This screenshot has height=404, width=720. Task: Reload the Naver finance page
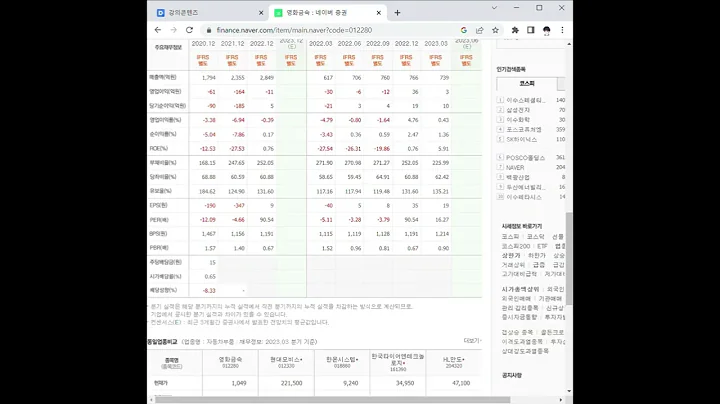[189, 30]
